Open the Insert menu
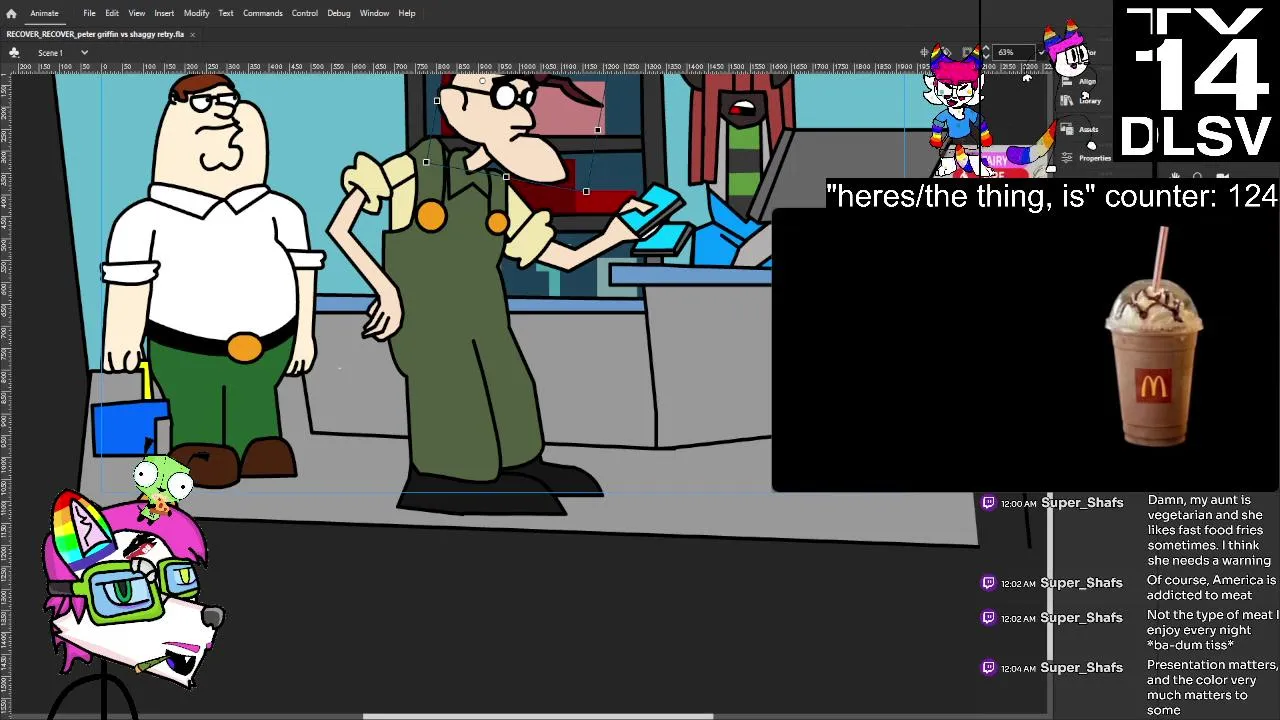 164,13
